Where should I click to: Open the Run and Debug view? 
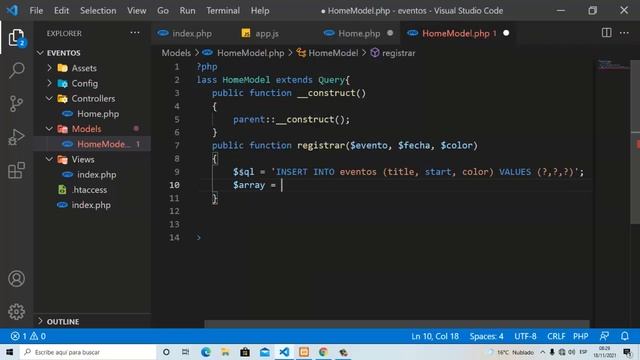[16, 137]
